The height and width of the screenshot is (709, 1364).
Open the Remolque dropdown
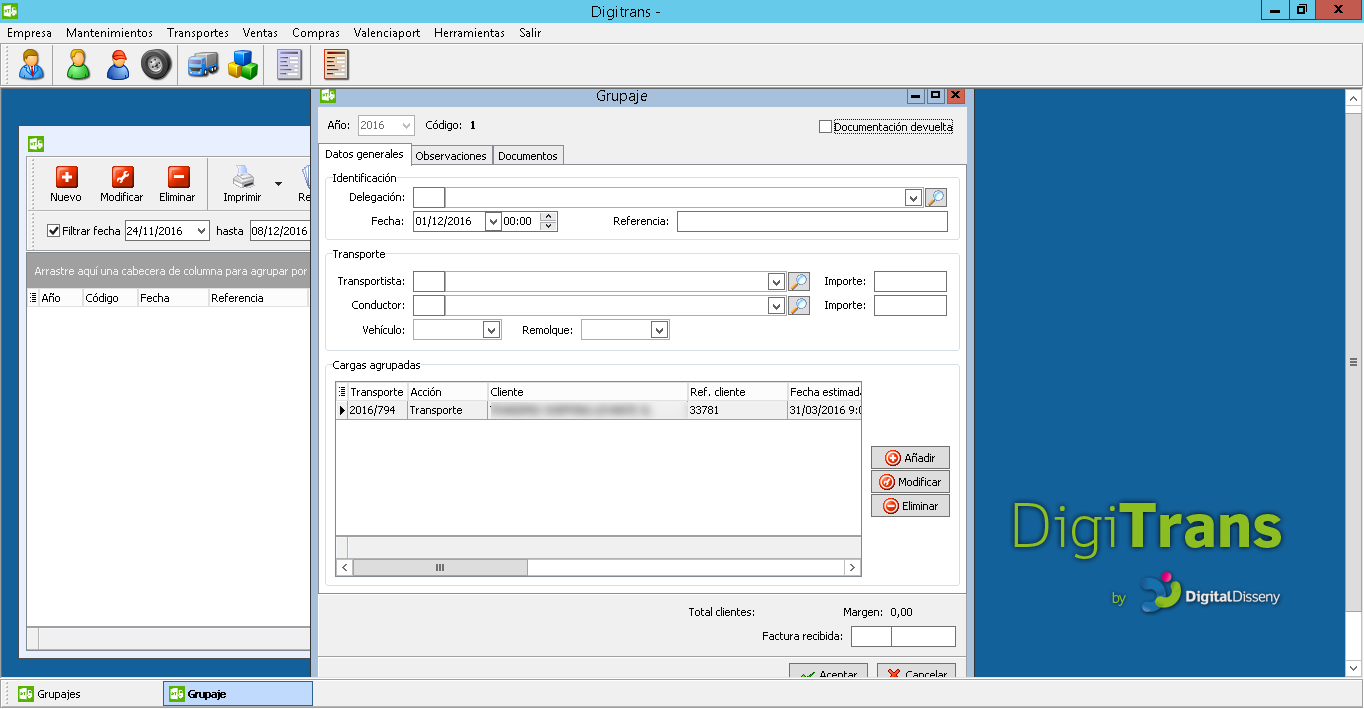coord(659,330)
